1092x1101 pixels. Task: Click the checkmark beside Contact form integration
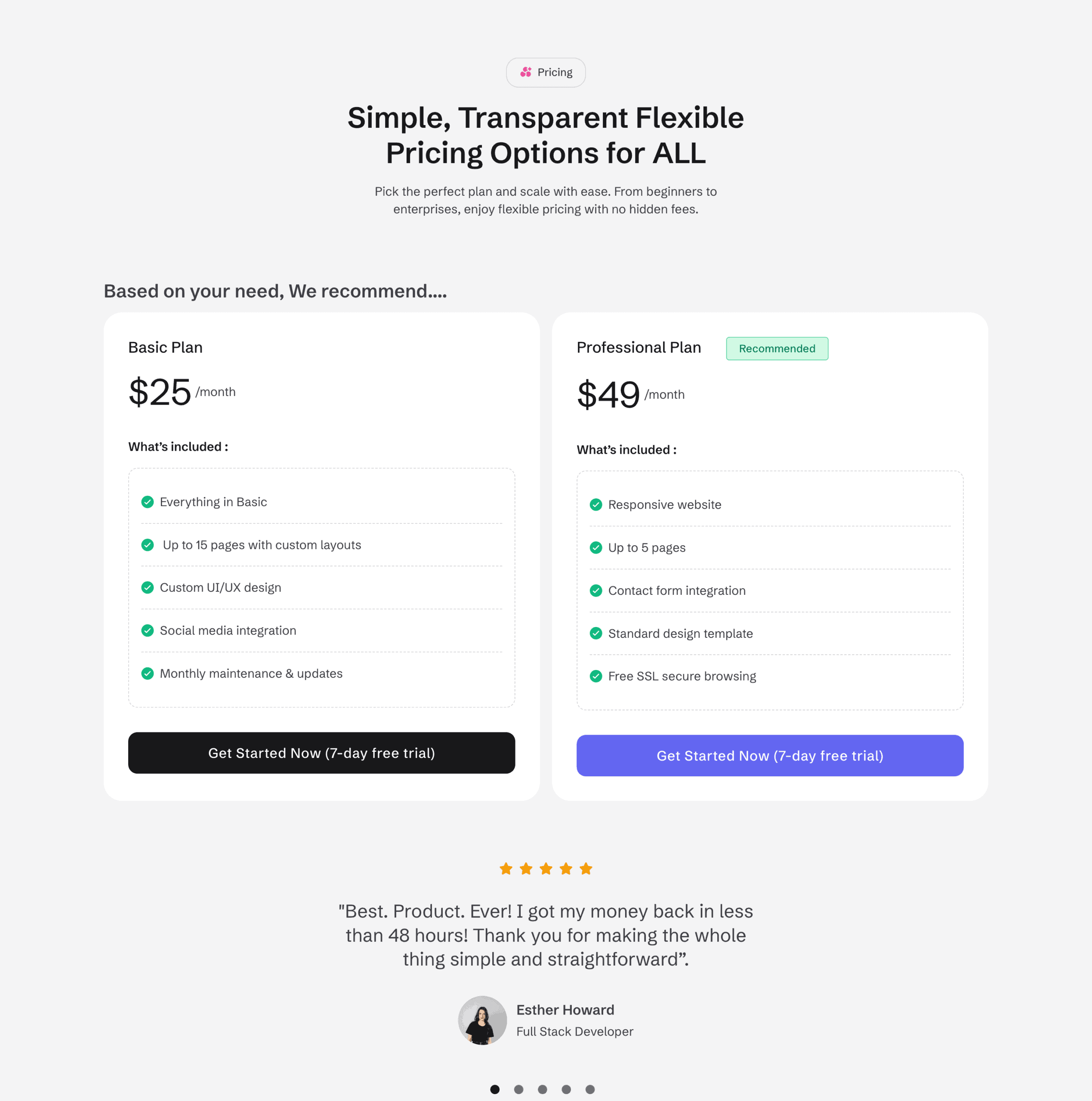[x=596, y=590]
